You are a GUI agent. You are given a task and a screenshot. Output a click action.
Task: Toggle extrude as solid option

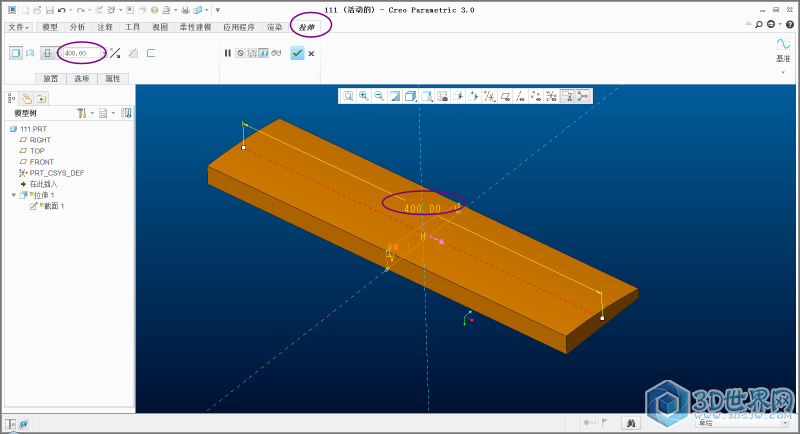(x=15, y=53)
